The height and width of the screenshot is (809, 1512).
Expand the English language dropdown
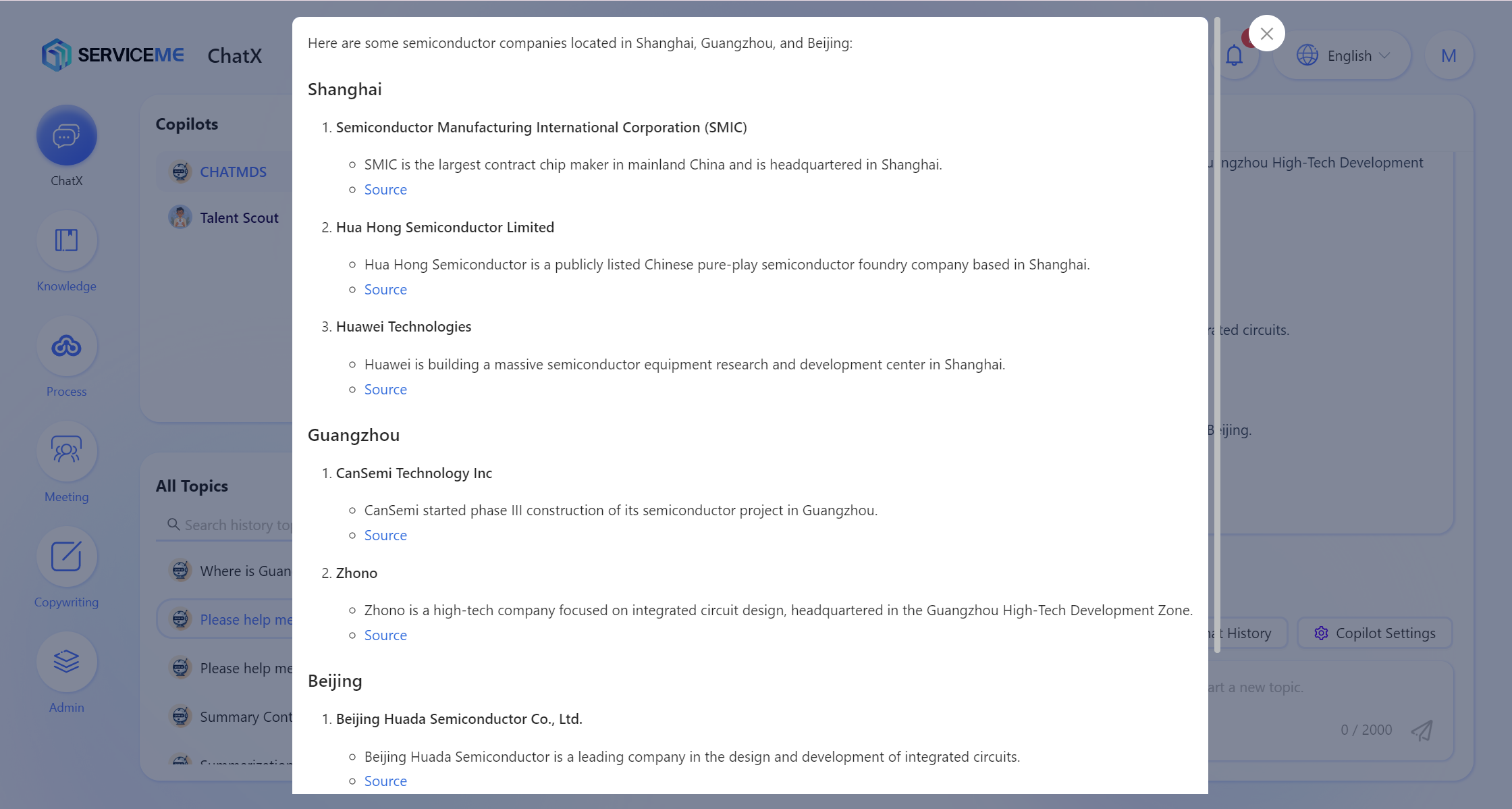click(x=1342, y=55)
